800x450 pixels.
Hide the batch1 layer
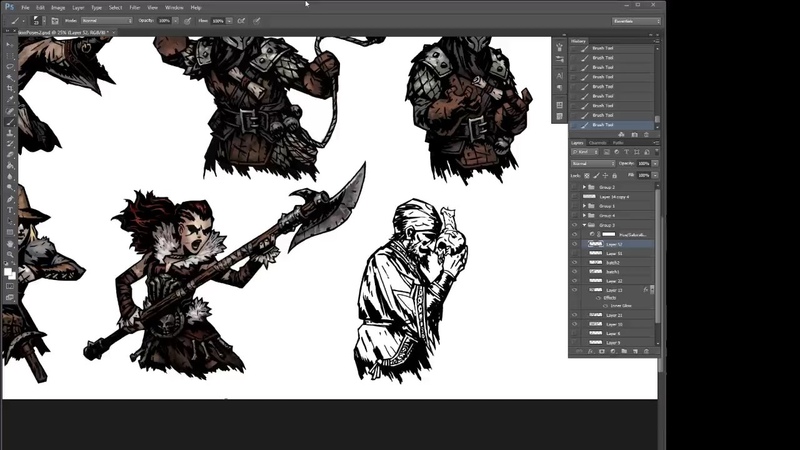point(575,271)
